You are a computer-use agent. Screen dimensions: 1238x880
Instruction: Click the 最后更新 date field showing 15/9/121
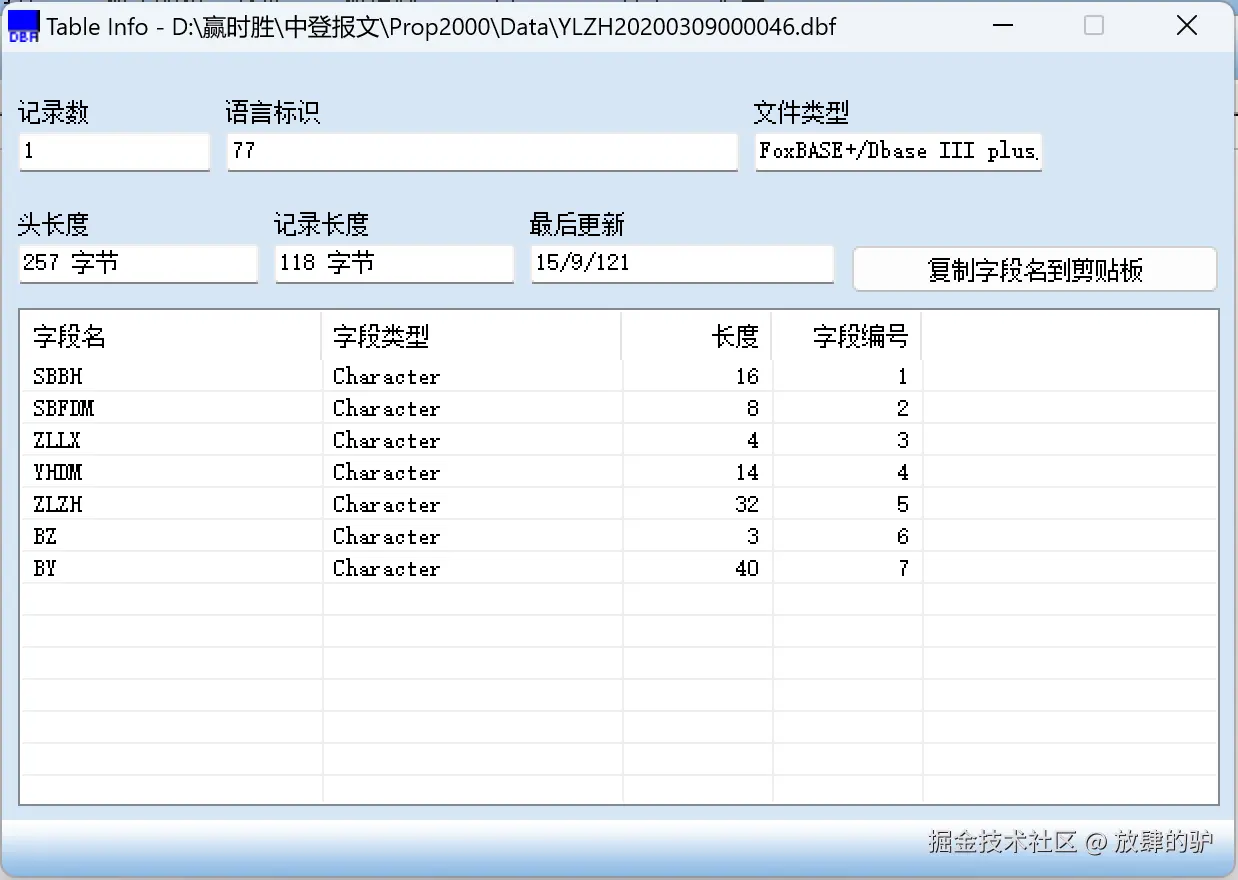click(681, 263)
